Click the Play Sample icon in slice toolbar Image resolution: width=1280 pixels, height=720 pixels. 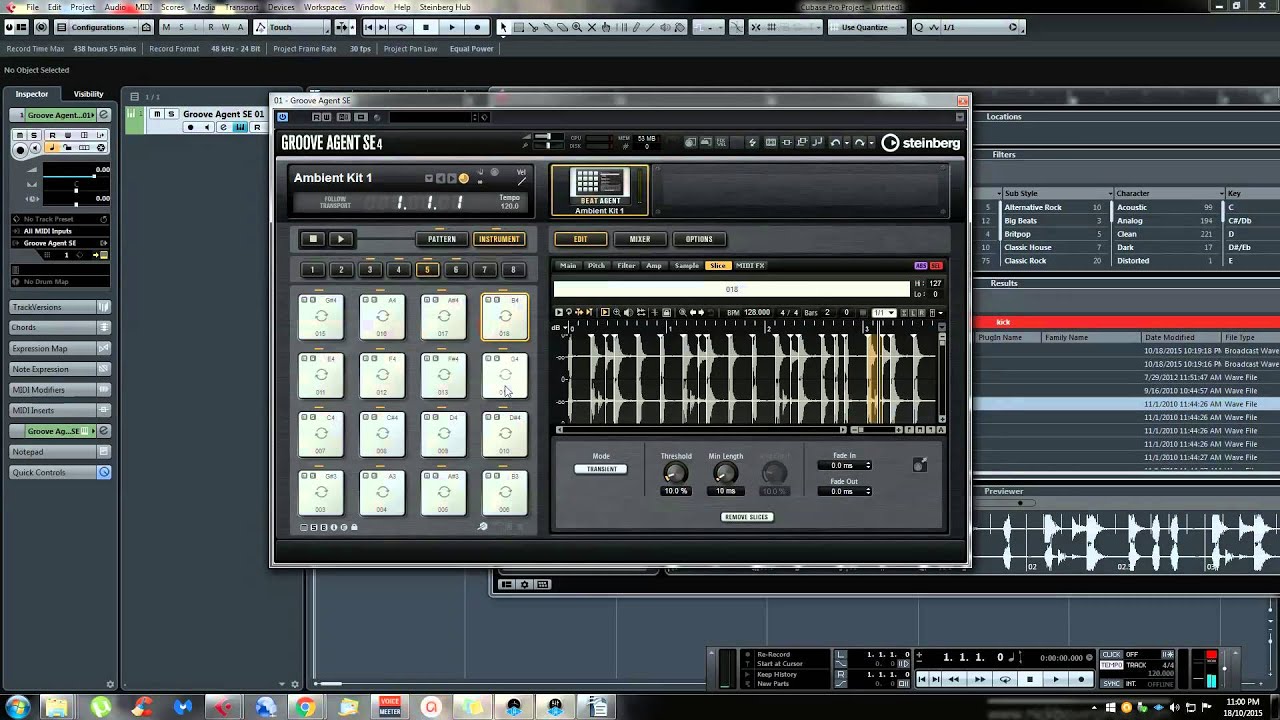560,313
